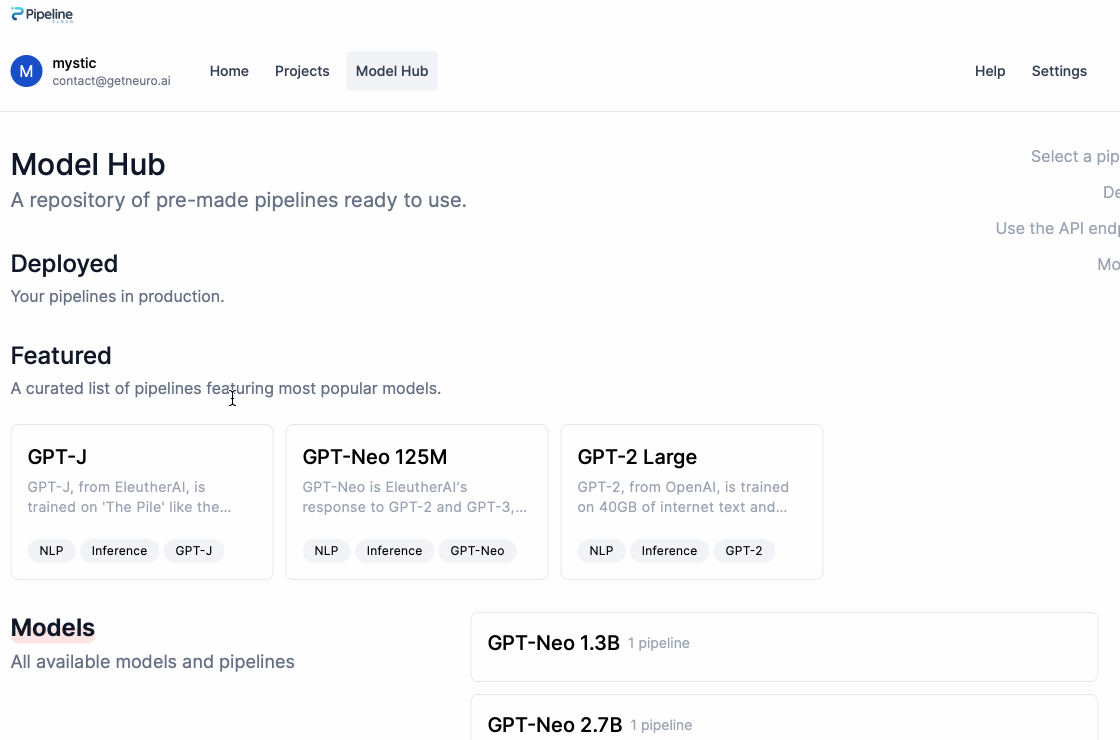Viewport: 1120px width, 740px height.
Task: Click the Models section heading
Action: [x=53, y=628]
